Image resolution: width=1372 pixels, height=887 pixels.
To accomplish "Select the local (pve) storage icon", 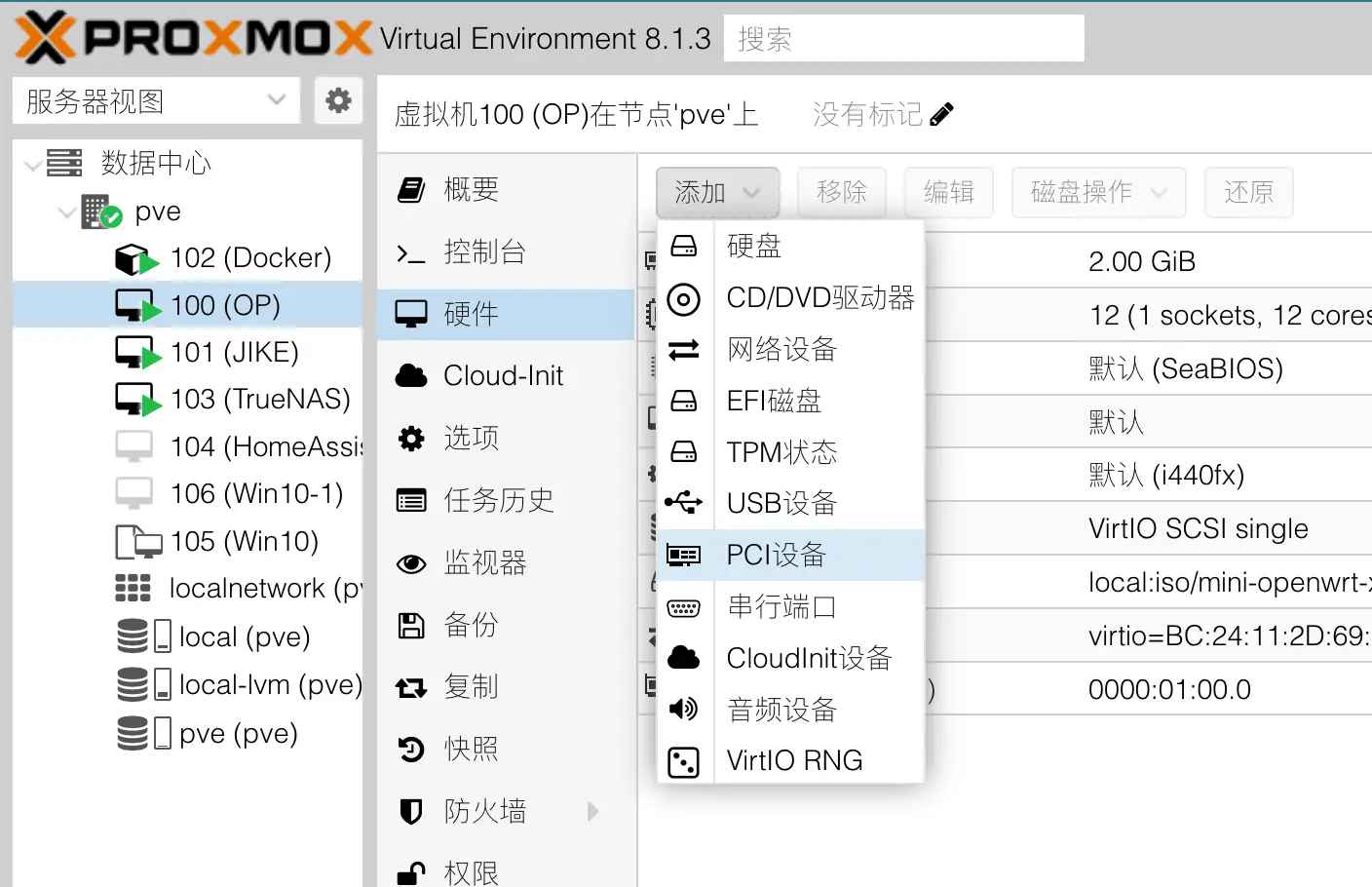I will 144,636.
